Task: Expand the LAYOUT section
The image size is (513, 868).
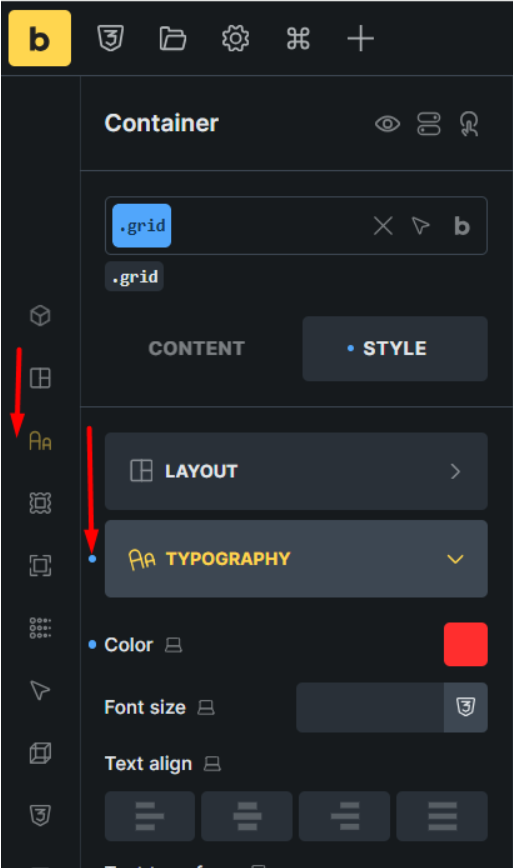Action: [296, 471]
